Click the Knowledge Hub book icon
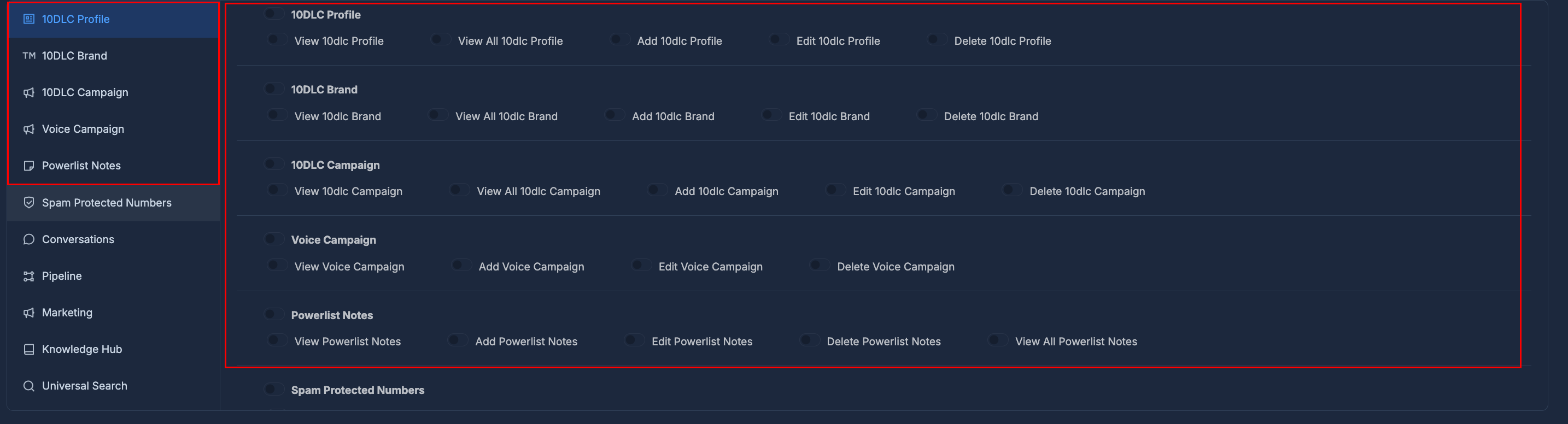This screenshot has height=424, width=1568. (x=28, y=349)
